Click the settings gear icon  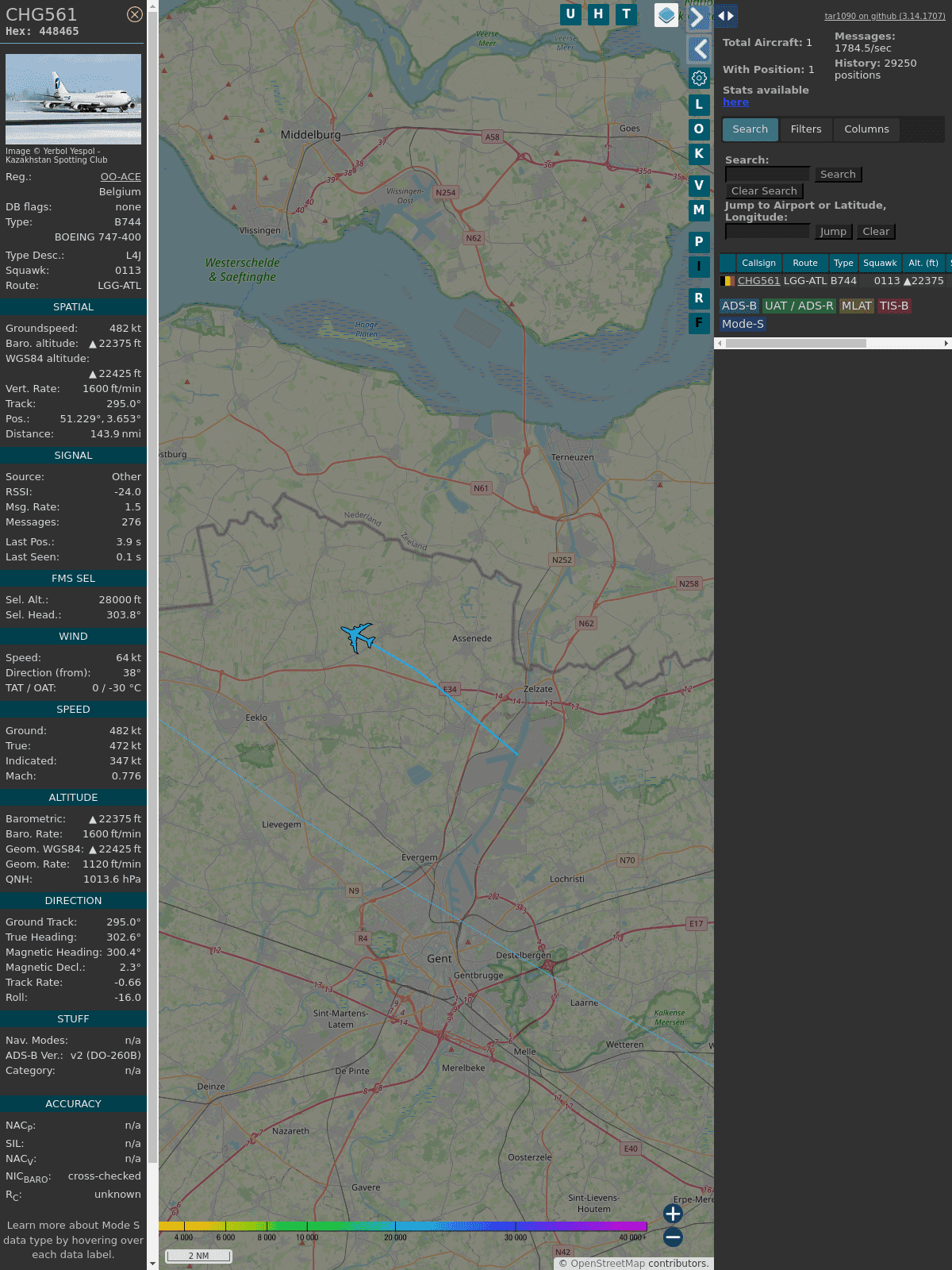[699, 78]
